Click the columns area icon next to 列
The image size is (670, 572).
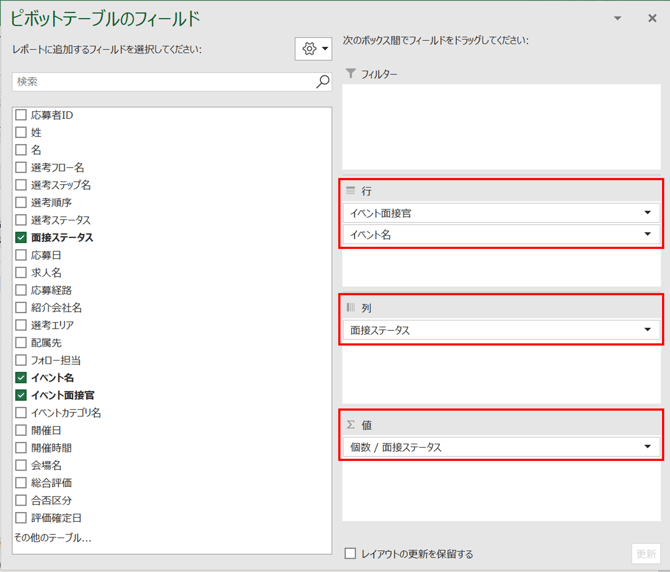tap(350, 307)
